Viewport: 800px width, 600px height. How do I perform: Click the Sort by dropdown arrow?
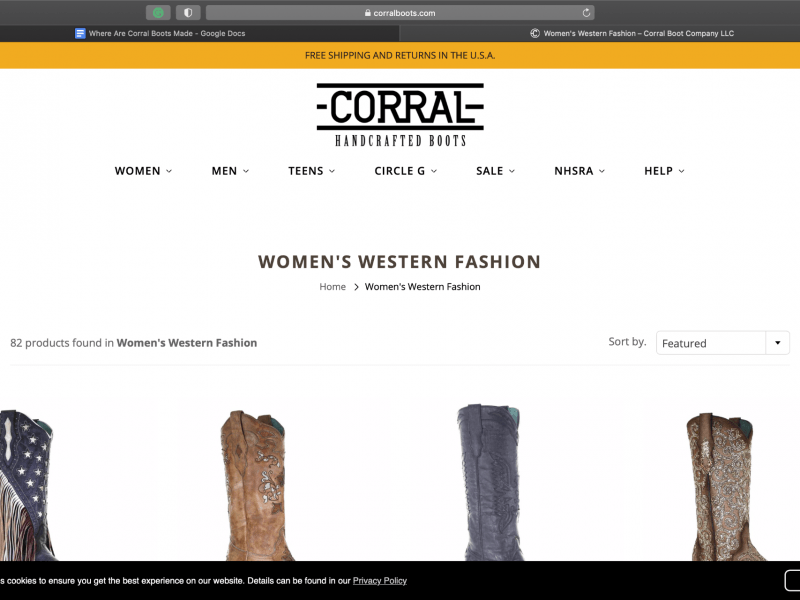tap(778, 343)
